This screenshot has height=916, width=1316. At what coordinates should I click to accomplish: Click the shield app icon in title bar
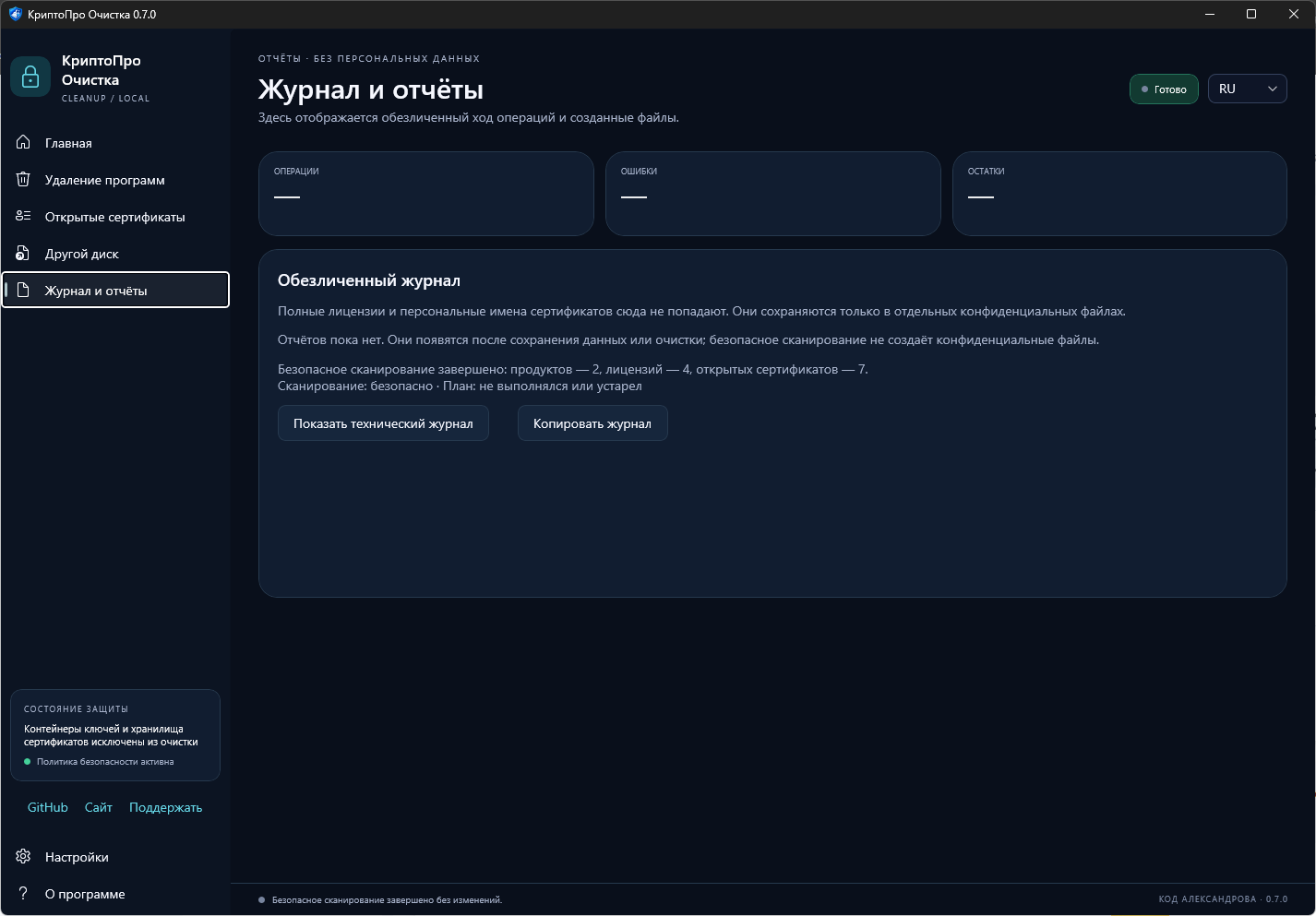tap(15, 14)
